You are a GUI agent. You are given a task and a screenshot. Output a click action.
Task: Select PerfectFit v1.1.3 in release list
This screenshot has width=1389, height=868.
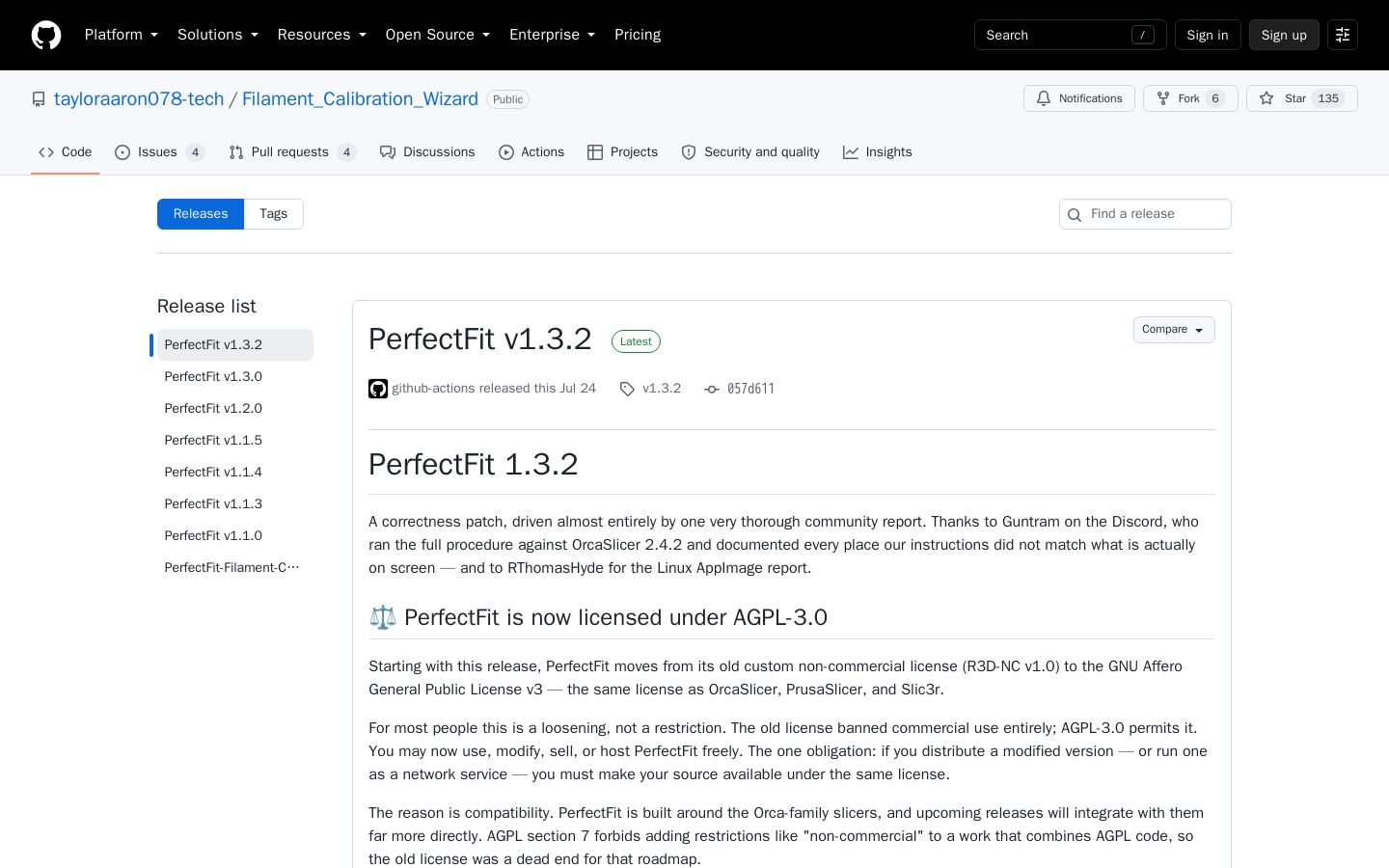click(235, 503)
